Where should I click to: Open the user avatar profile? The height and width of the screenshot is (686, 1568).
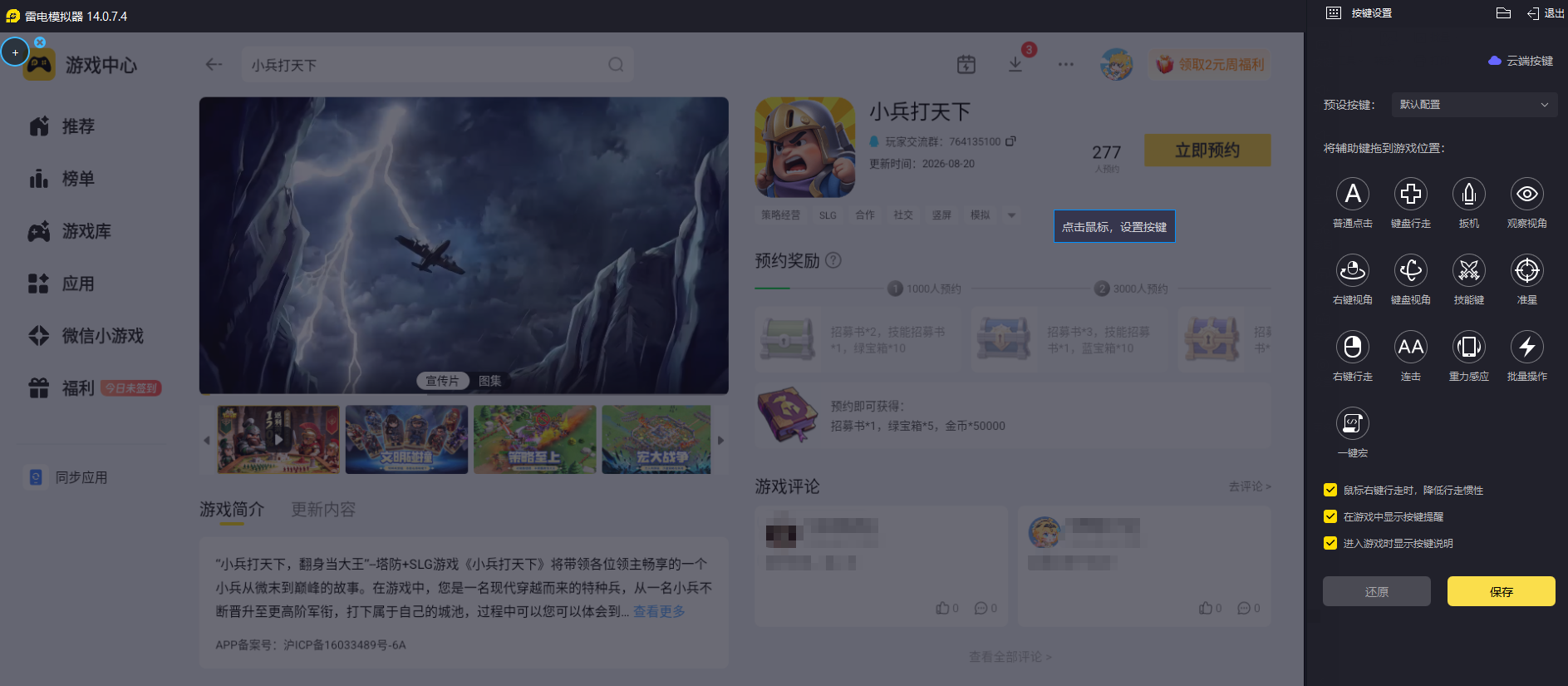click(x=1116, y=64)
